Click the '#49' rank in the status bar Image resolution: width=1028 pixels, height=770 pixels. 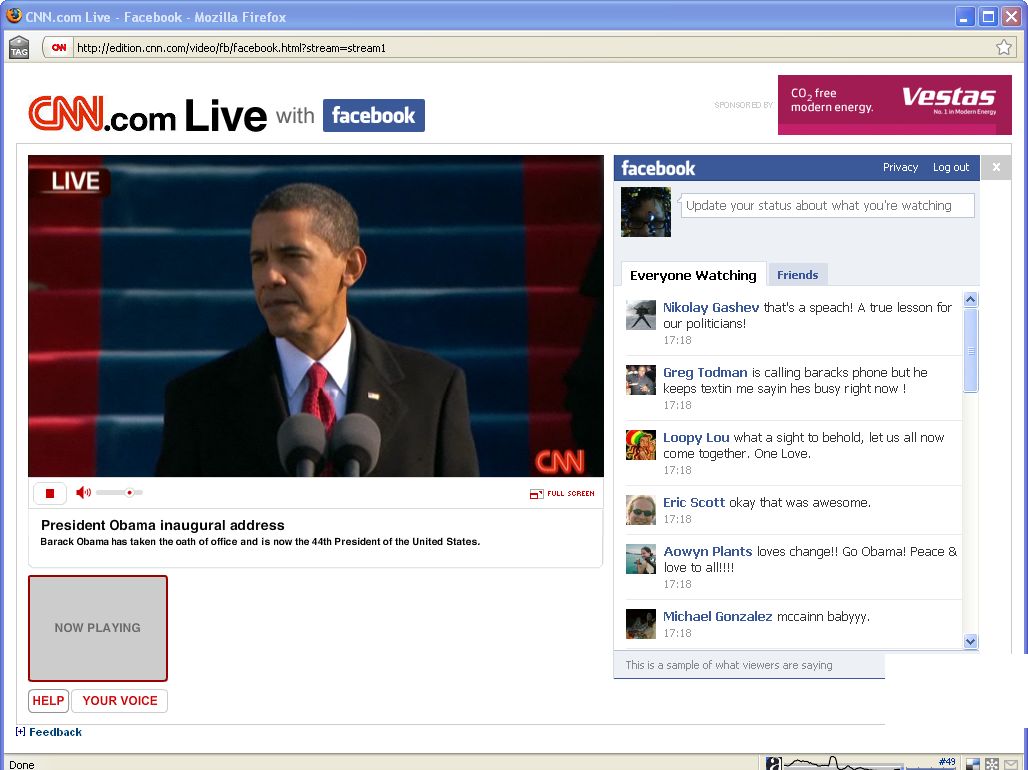click(x=947, y=761)
